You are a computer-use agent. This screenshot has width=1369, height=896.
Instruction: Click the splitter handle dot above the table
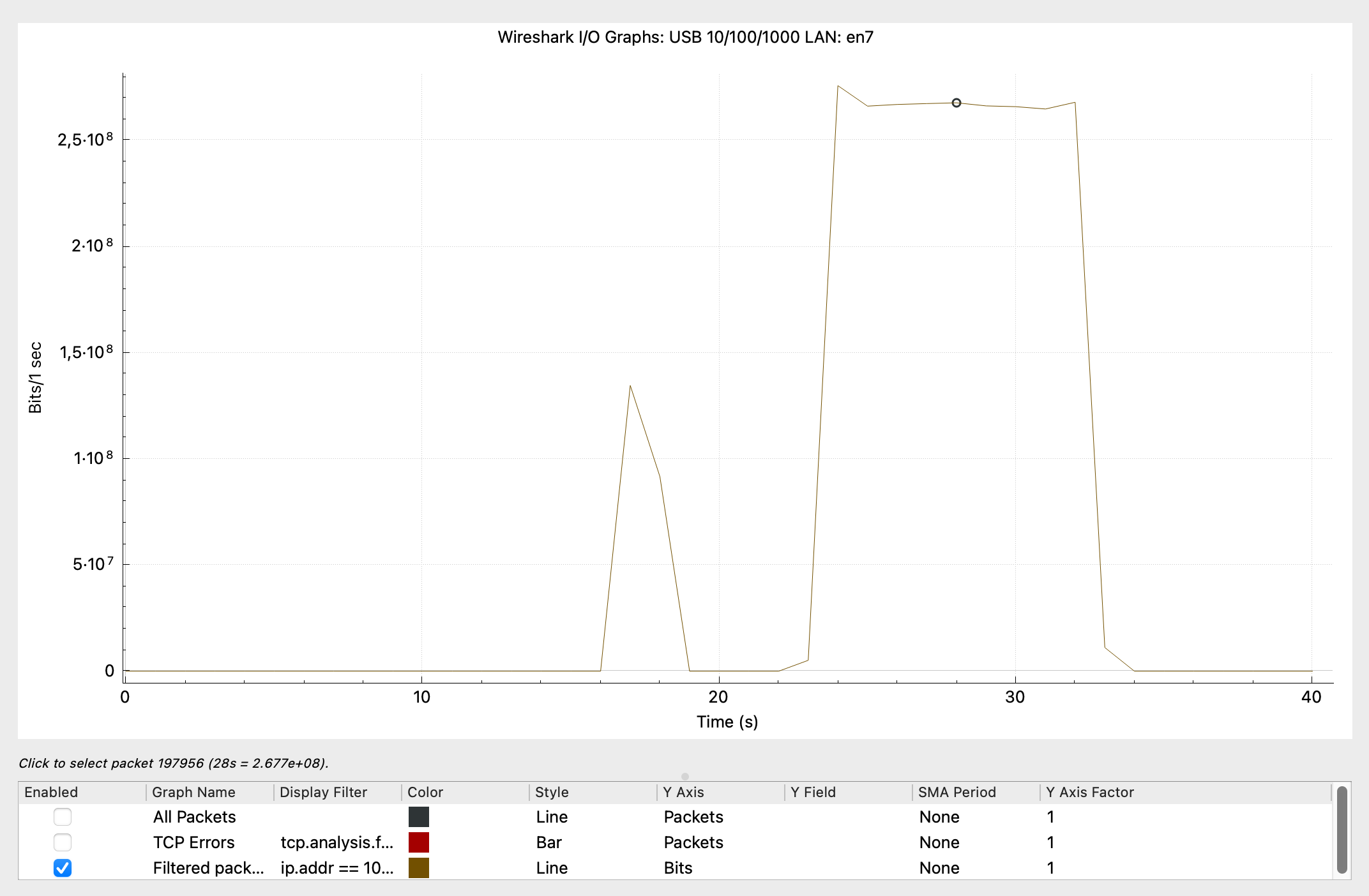pyautogui.click(x=685, y=777)
